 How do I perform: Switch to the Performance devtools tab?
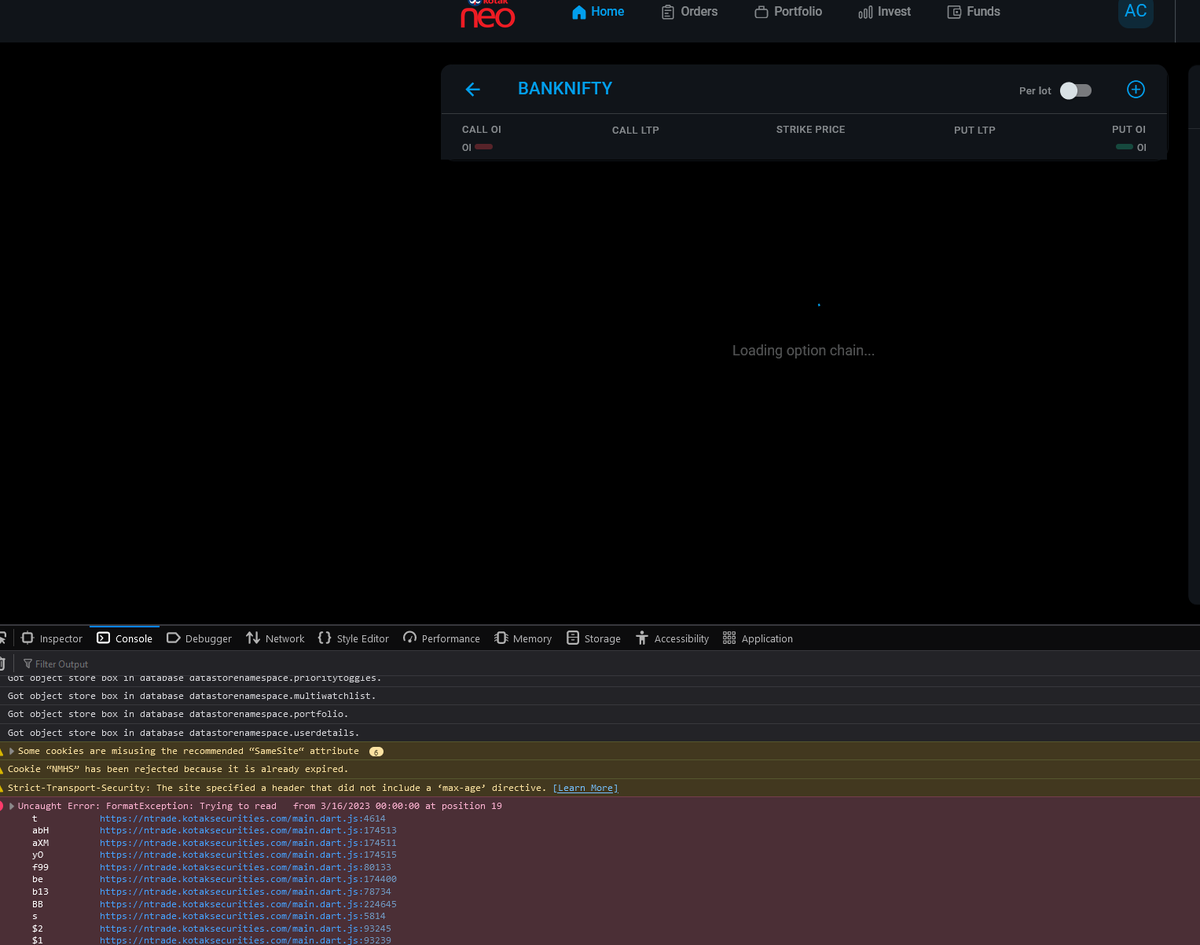441,638
